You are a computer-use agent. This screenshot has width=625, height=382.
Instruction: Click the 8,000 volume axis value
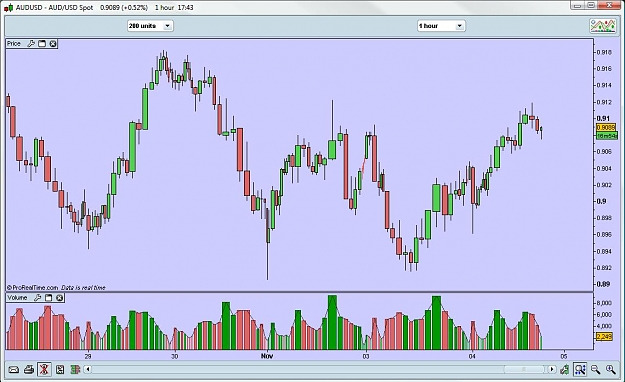point(604,303)
